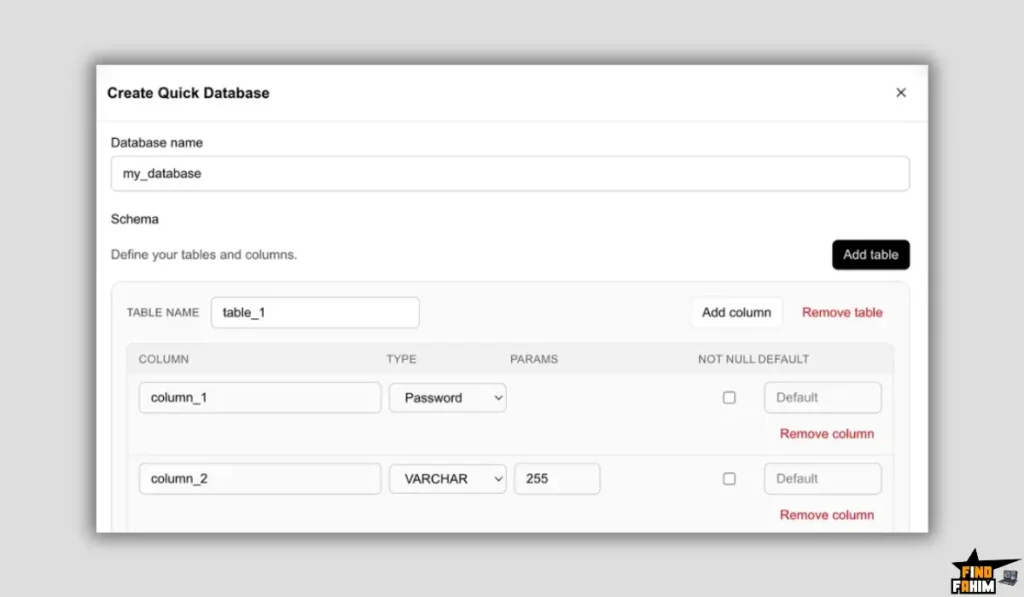Click the database name field showing my_database

(510, 173)
